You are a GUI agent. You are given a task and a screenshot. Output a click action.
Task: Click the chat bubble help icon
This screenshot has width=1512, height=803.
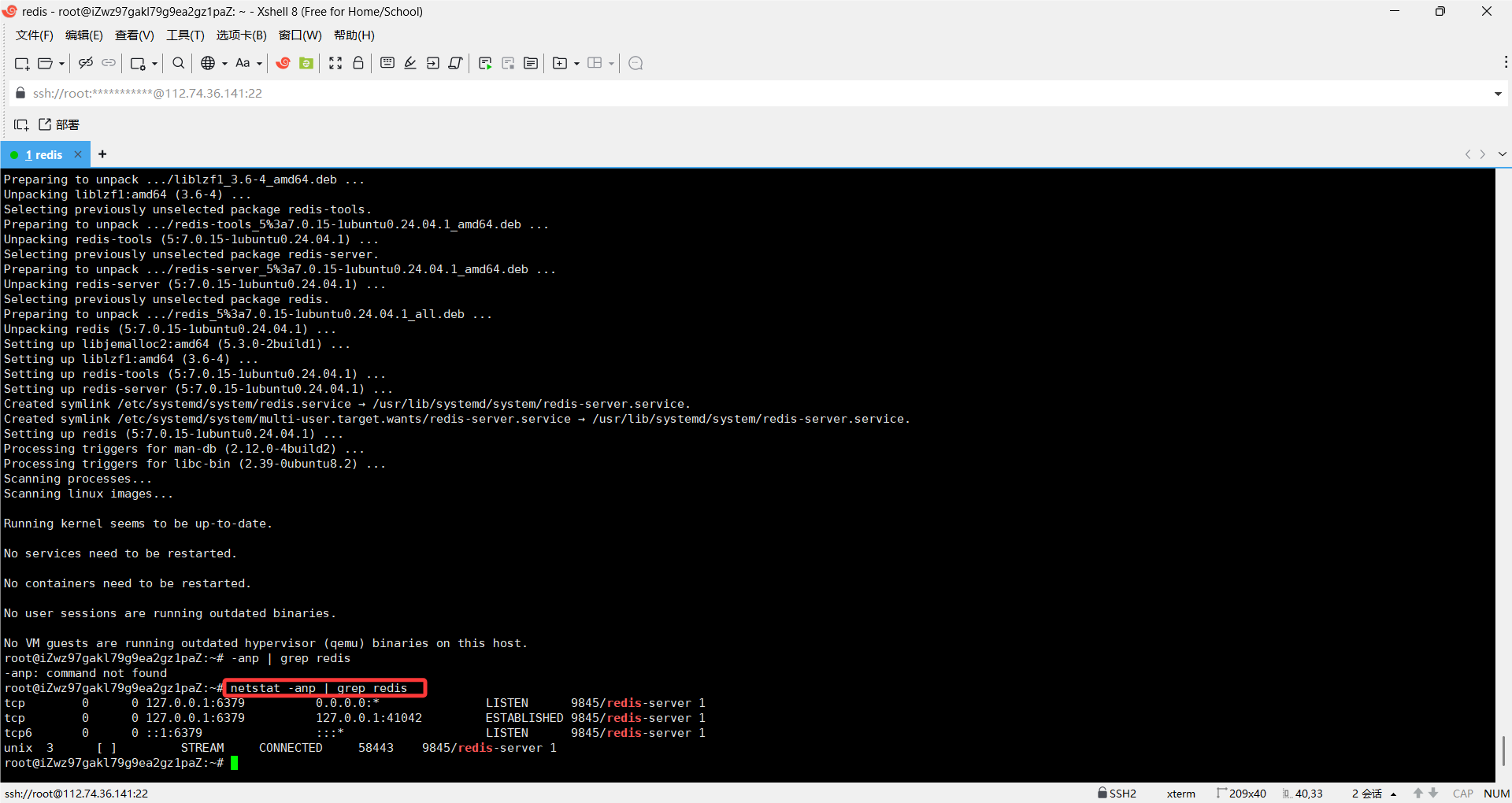tap(636, 63)
